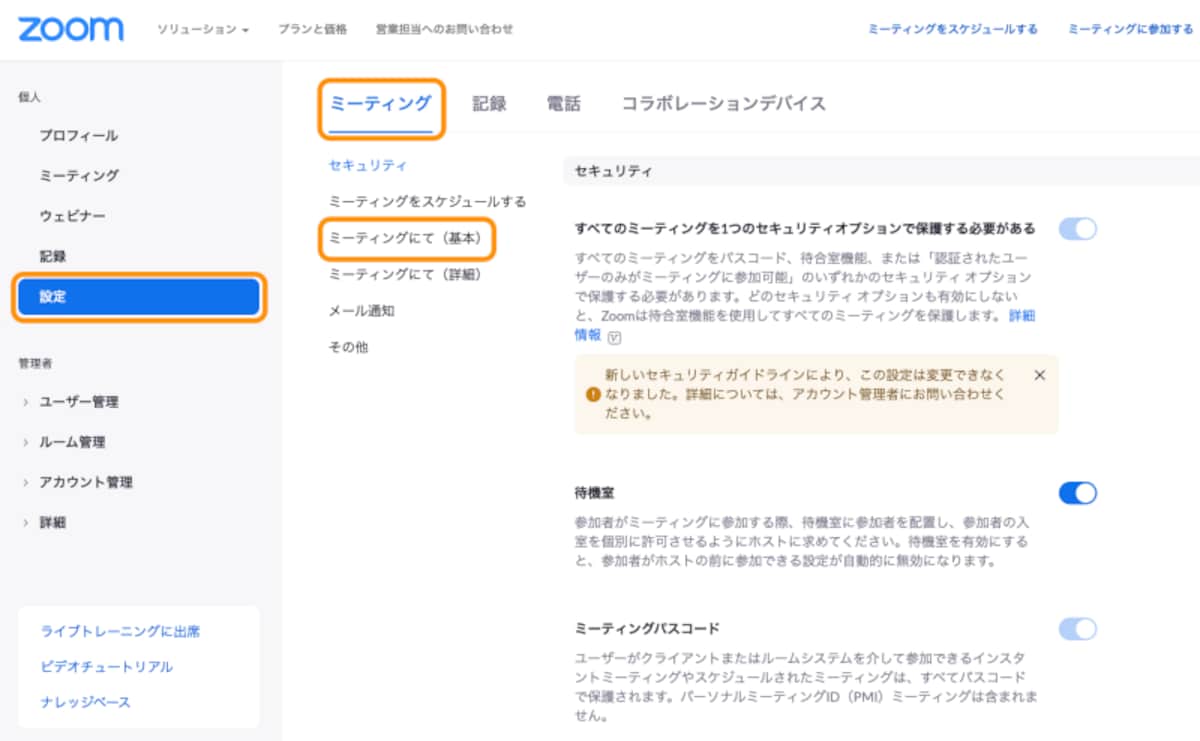The height and width of the screenshot is (741, 1200).
Task: Click the orange warning icon in notice
Action: [x=592, y=394]
